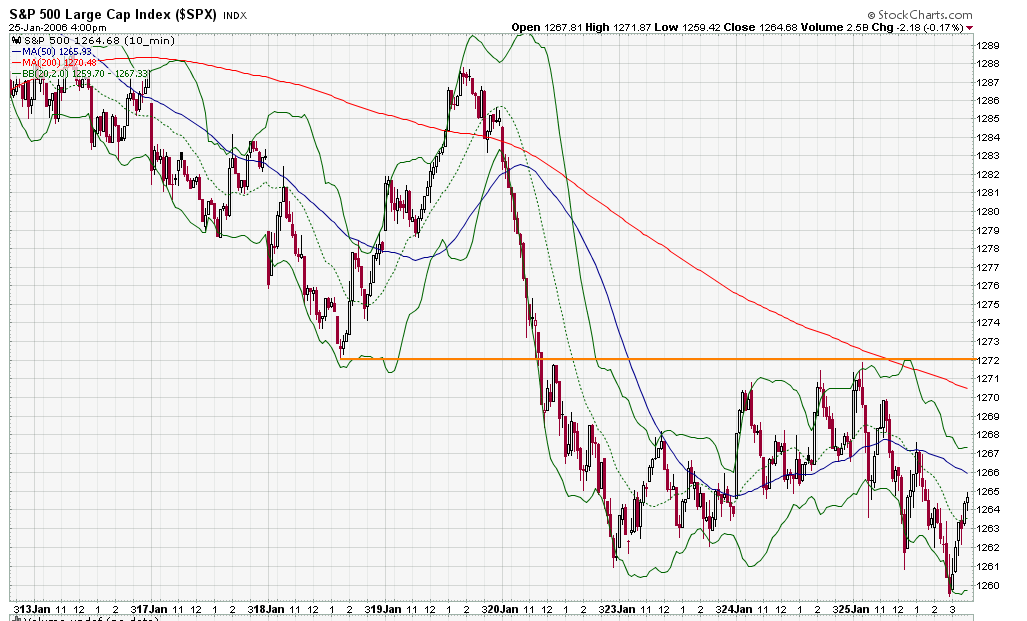This screenshot has width=1027, height=621.
Task: Click the red MA(200) legend line swatch
Action: (16, 62)
